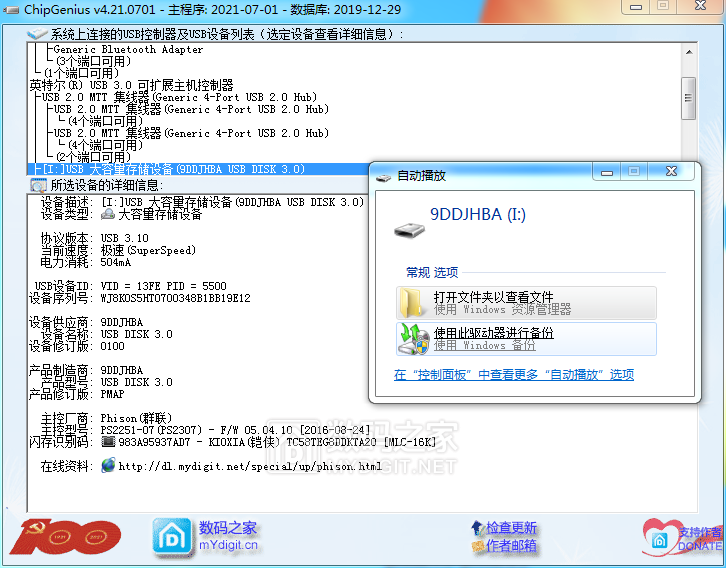Click the device serial number value

(175, 298)
